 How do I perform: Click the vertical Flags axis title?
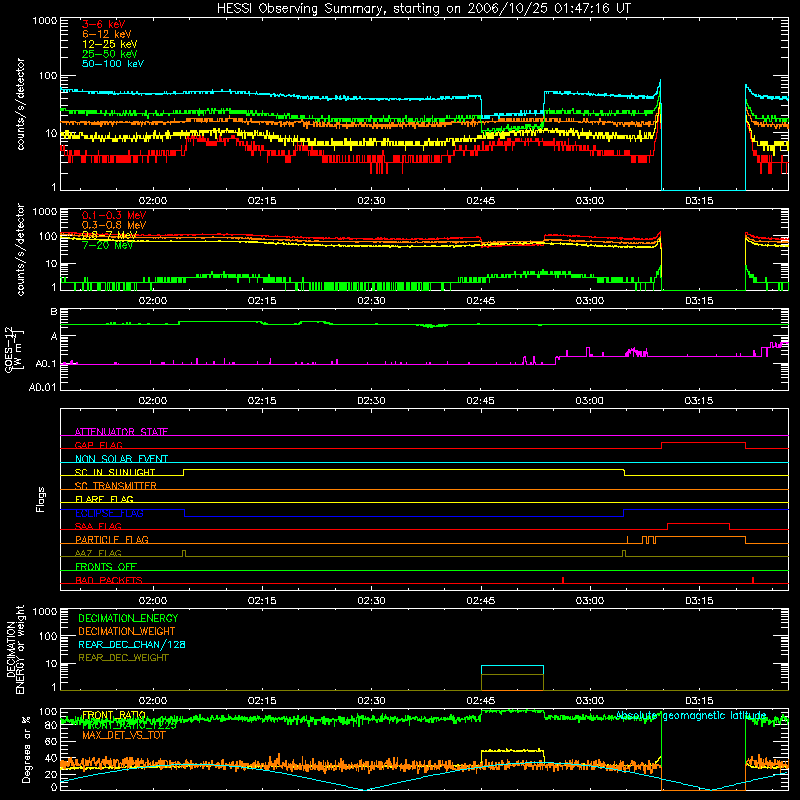pyautogui.click(x=41, y=499)
